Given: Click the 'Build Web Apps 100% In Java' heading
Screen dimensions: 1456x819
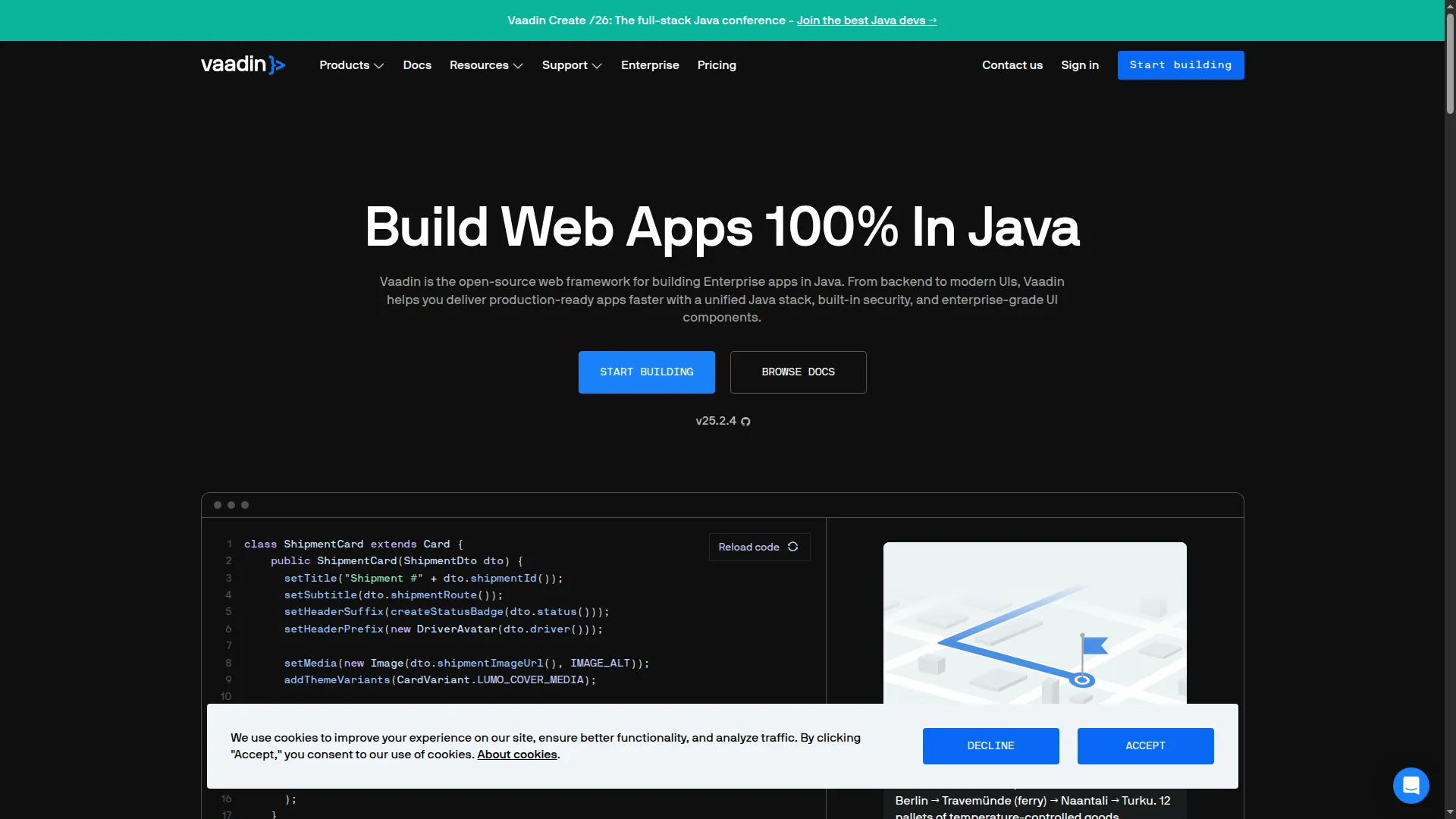Looking at the screenshot, I should coord(722,227).
